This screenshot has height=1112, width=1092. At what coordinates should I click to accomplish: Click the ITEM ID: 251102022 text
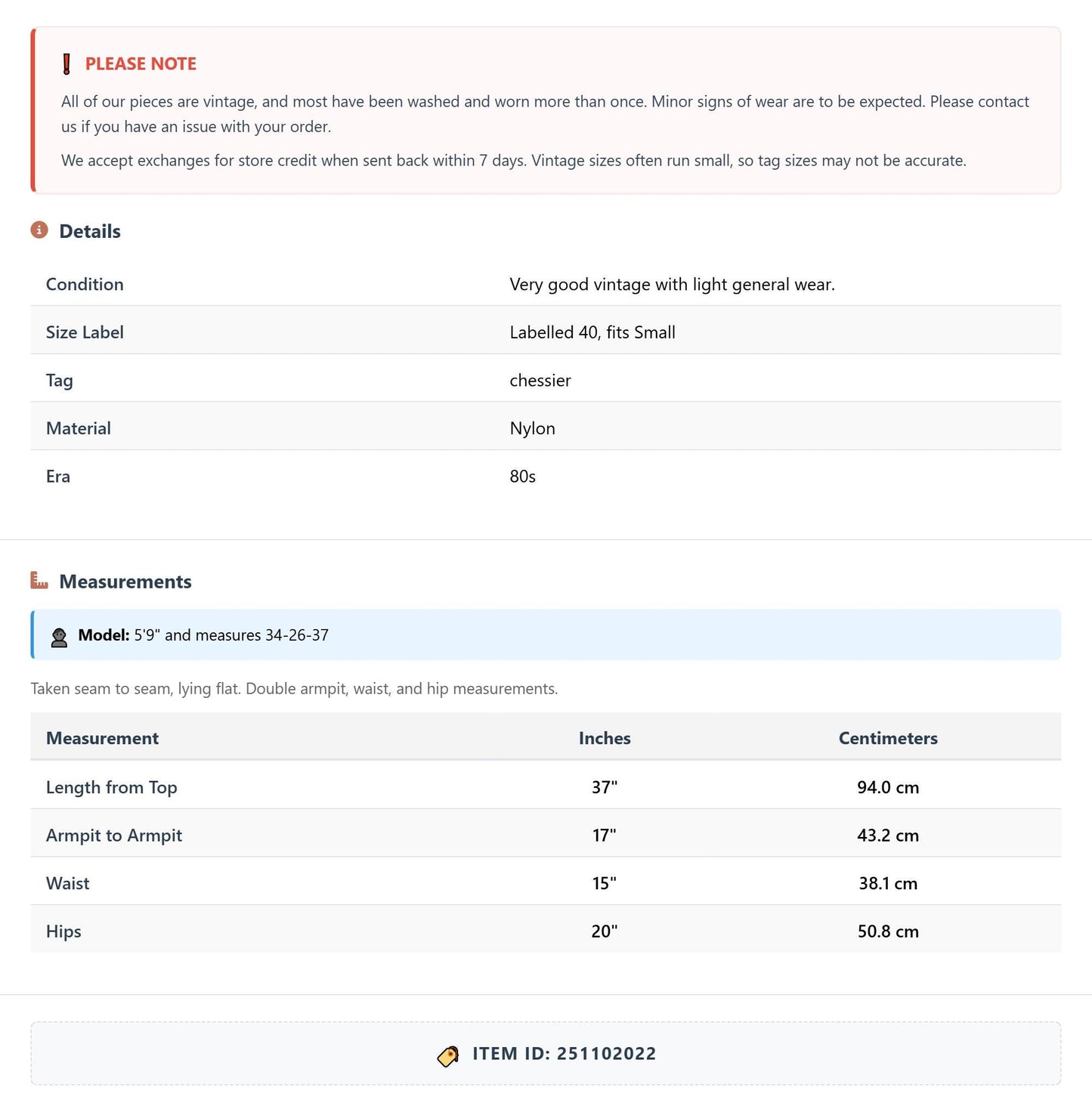click(x=565, y=1054)
